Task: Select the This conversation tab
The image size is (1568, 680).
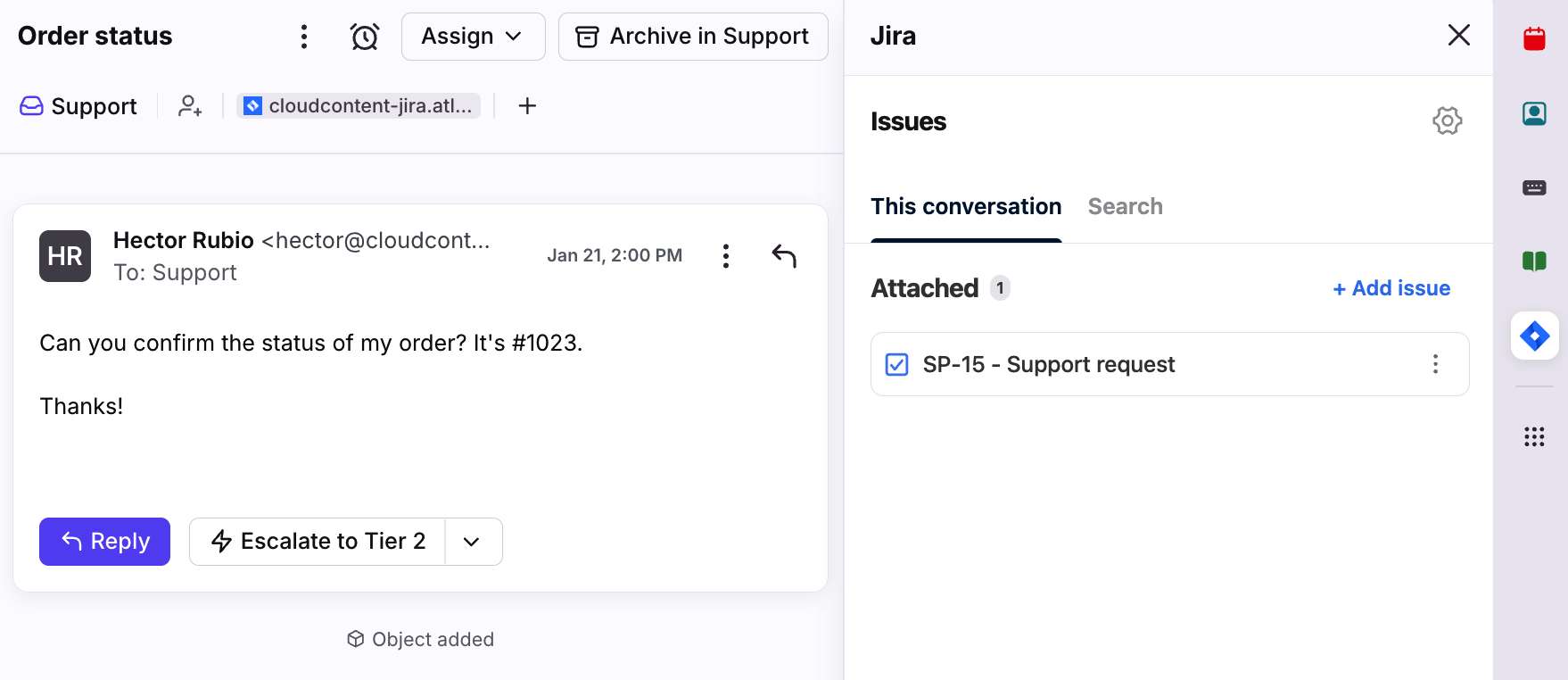Action: click(x=966, y=207)
